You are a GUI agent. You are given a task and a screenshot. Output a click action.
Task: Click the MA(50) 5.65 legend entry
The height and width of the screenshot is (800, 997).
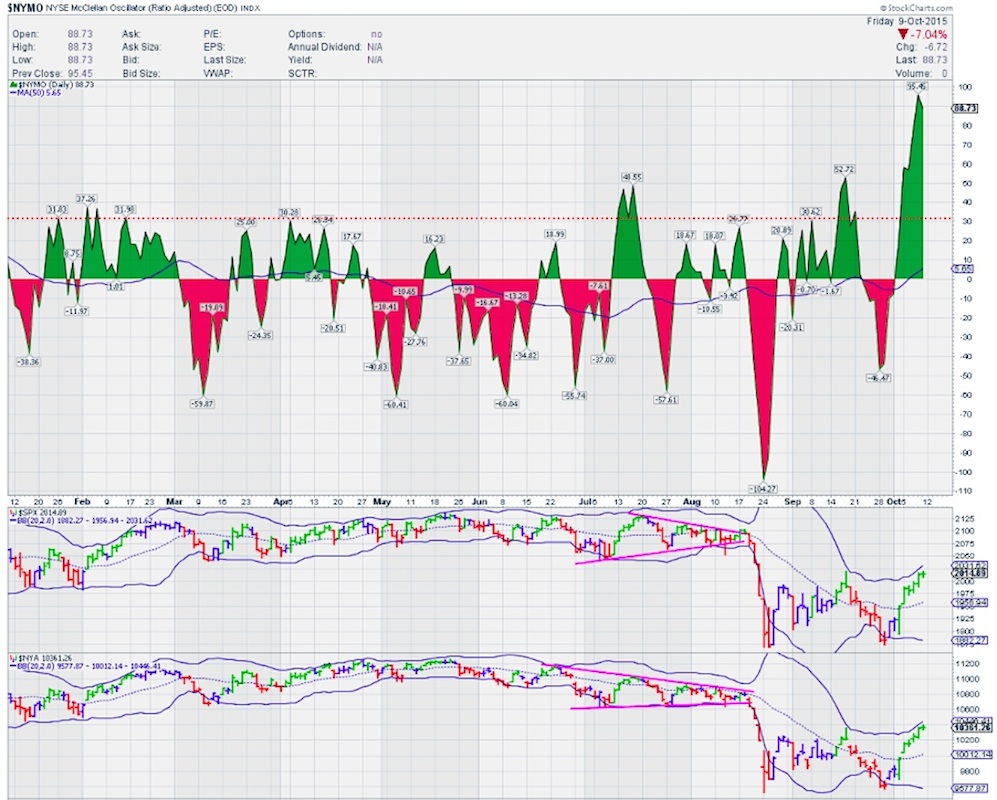[35, 92]
